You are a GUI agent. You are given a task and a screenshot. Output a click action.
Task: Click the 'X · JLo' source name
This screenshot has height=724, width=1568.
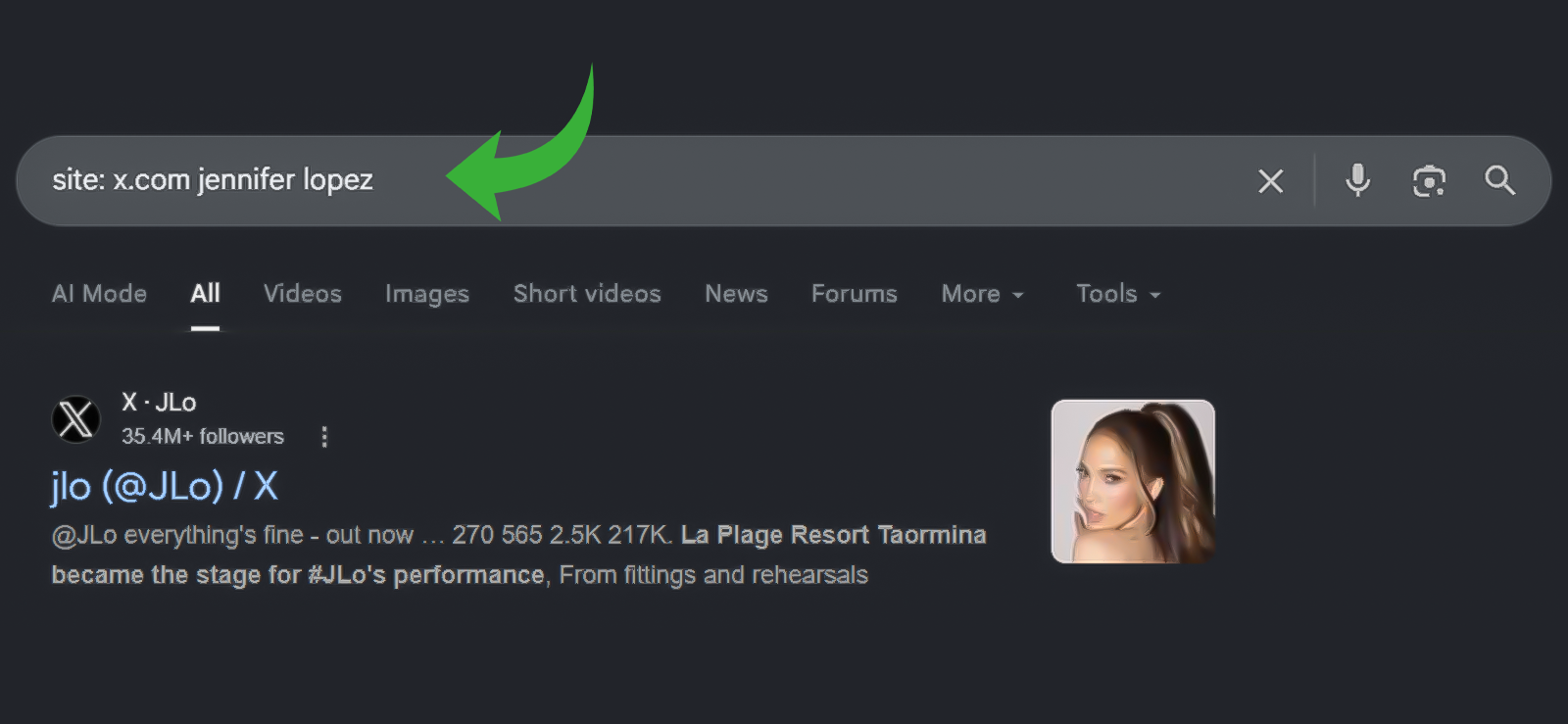(159, 403)
